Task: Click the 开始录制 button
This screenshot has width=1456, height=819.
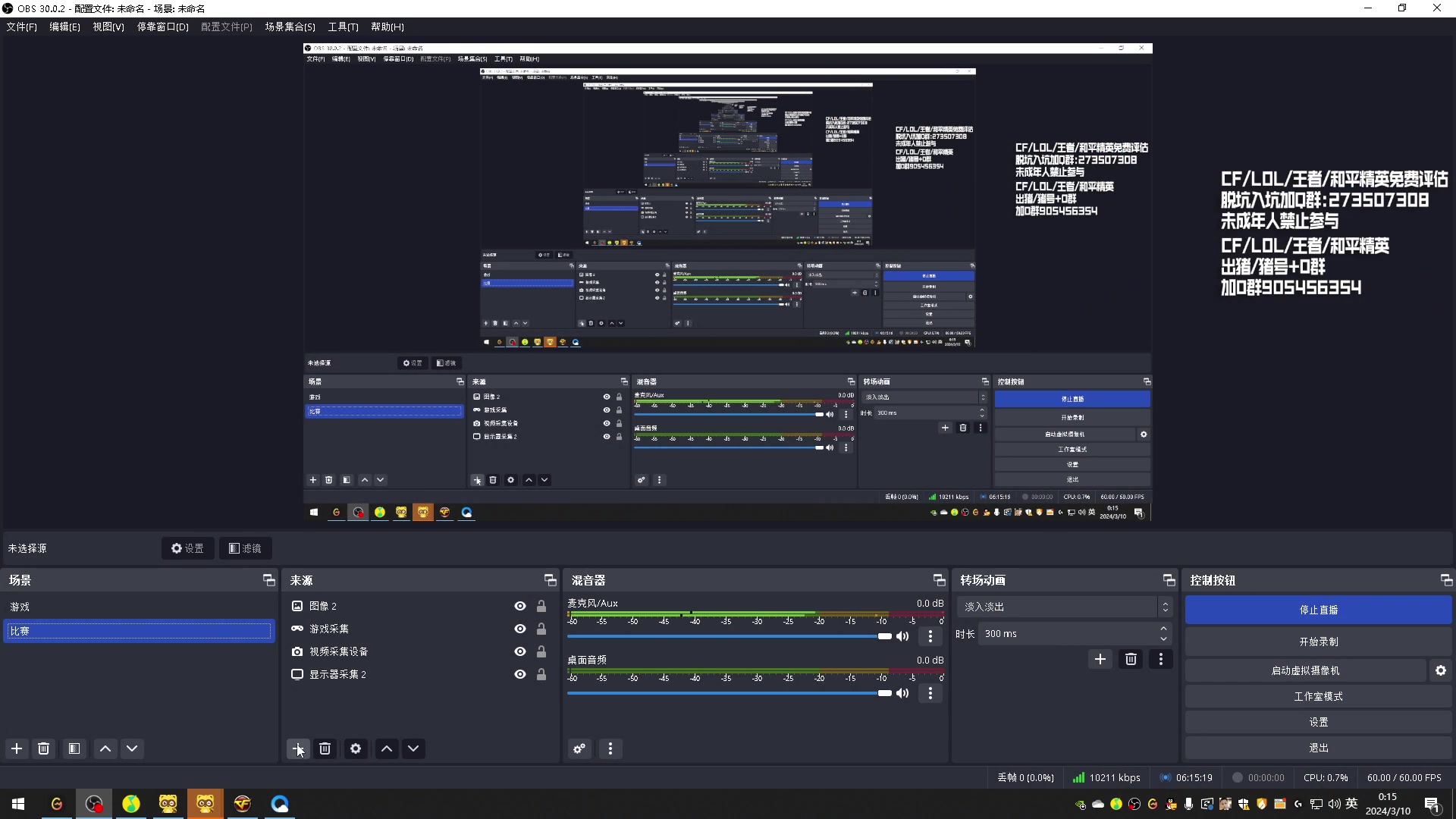Action: point(1318,642)
